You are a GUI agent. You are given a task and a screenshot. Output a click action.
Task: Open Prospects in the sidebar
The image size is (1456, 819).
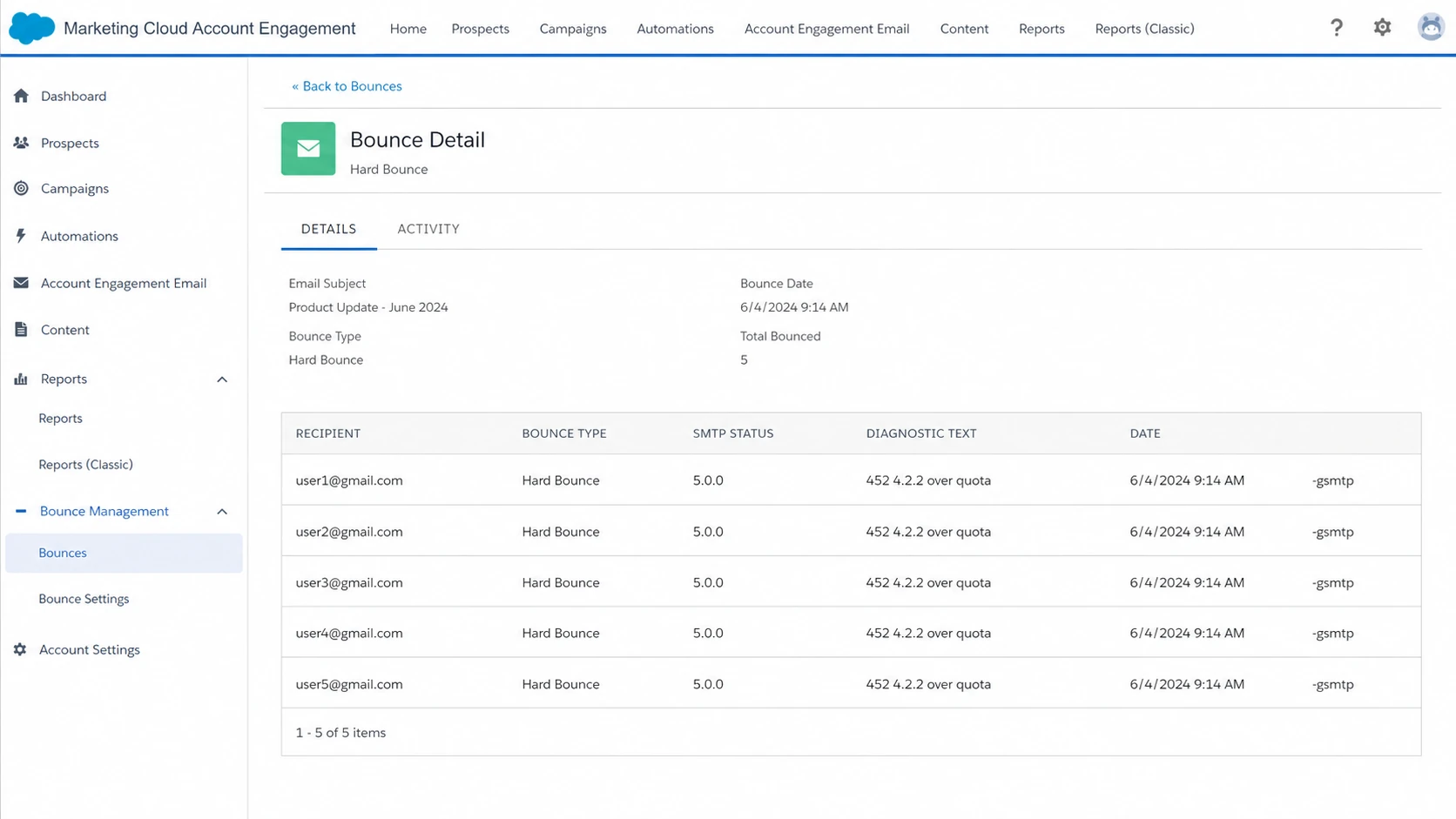pyautogui.click(x=70, y=143)
